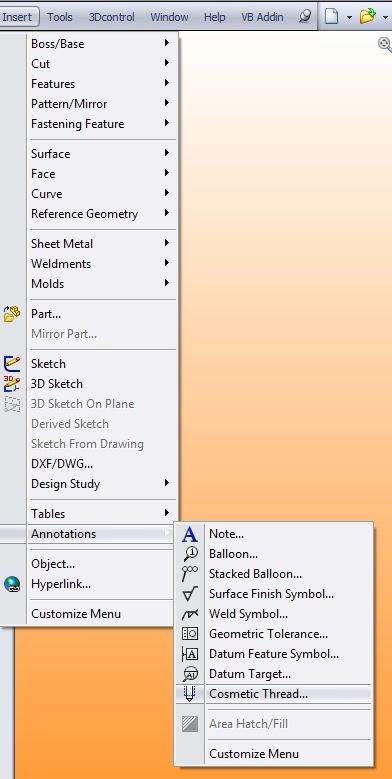Click the zoom icon in the graphics area
The height and width of the screenshot is (779, 392).
pos(385,44)
